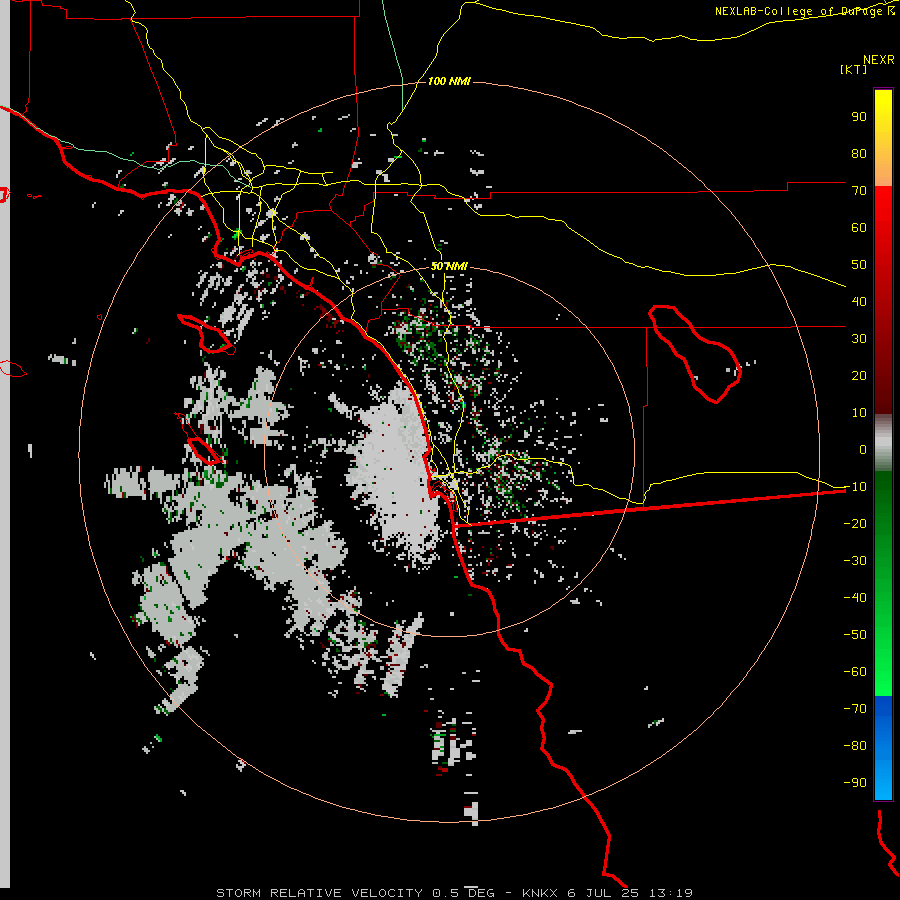The image size is (900, 900).
Task: Click the gray zero-velocity segment of color bar
Action: coord(883,445)
